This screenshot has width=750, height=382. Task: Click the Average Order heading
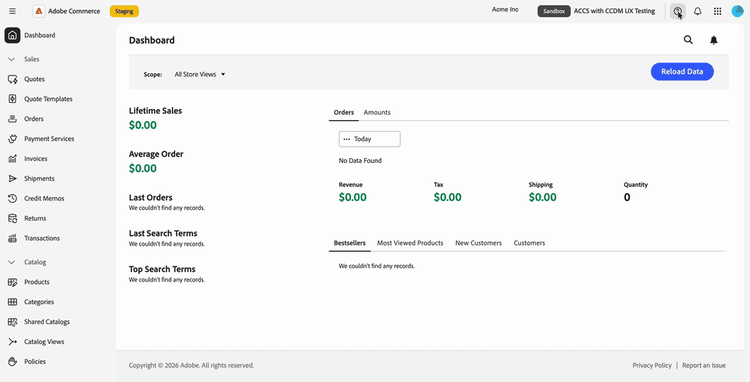tap(156, 154)
